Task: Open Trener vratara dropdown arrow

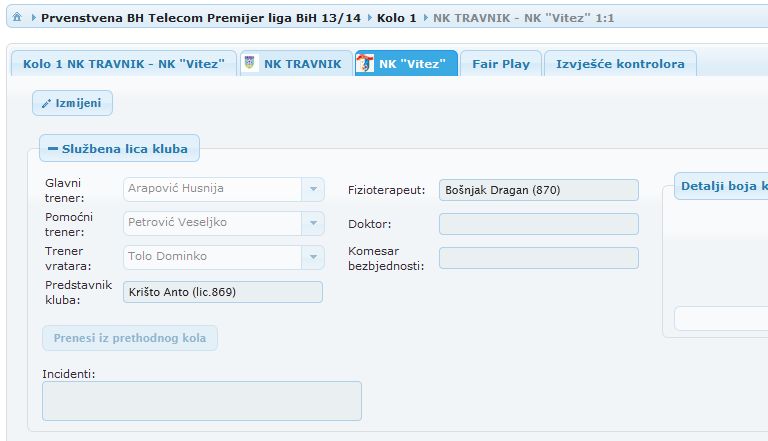Action: [313, 257]
